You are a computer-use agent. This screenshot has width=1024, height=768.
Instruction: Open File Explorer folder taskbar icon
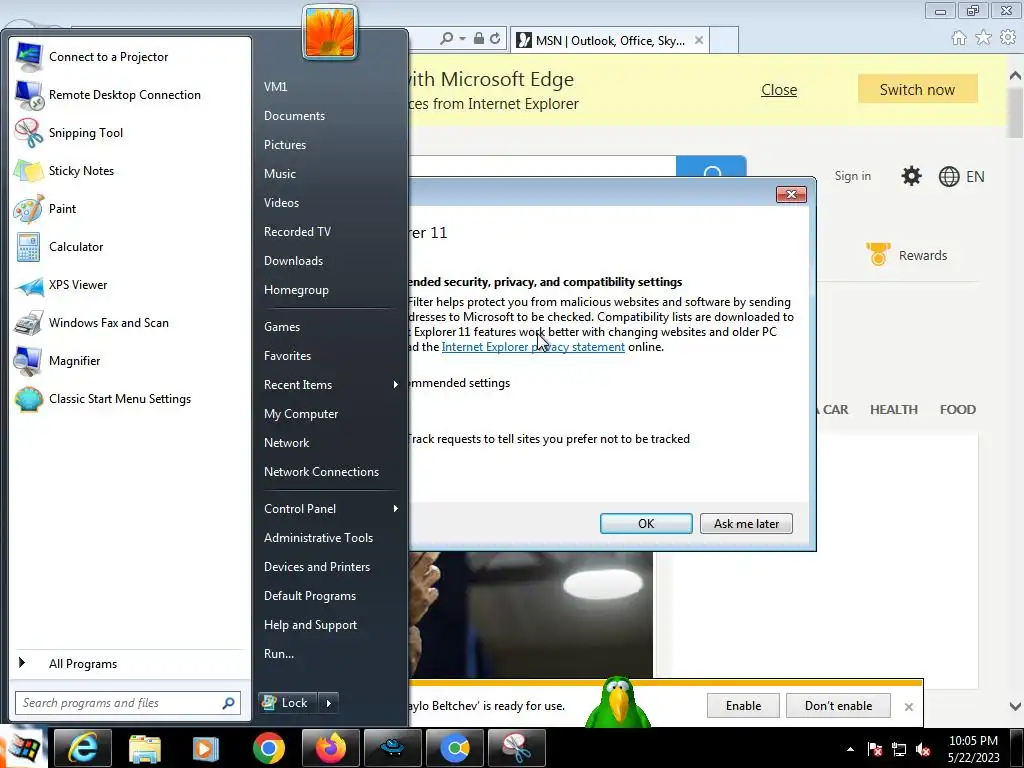click(144, 748)
